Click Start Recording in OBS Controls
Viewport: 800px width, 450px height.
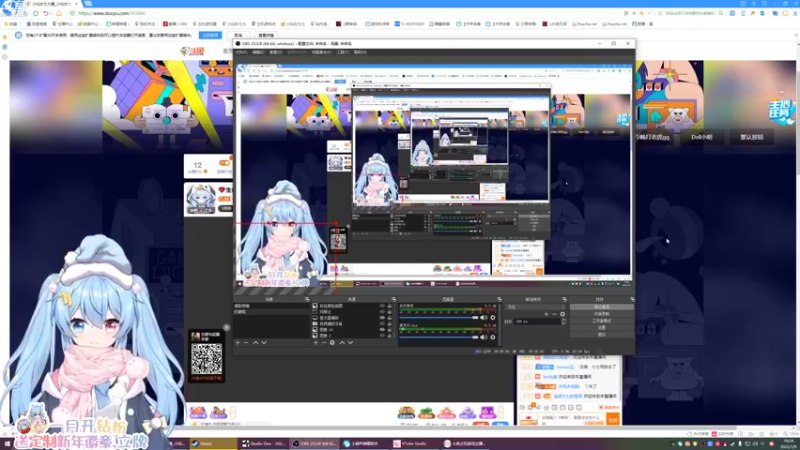(602, 314)
